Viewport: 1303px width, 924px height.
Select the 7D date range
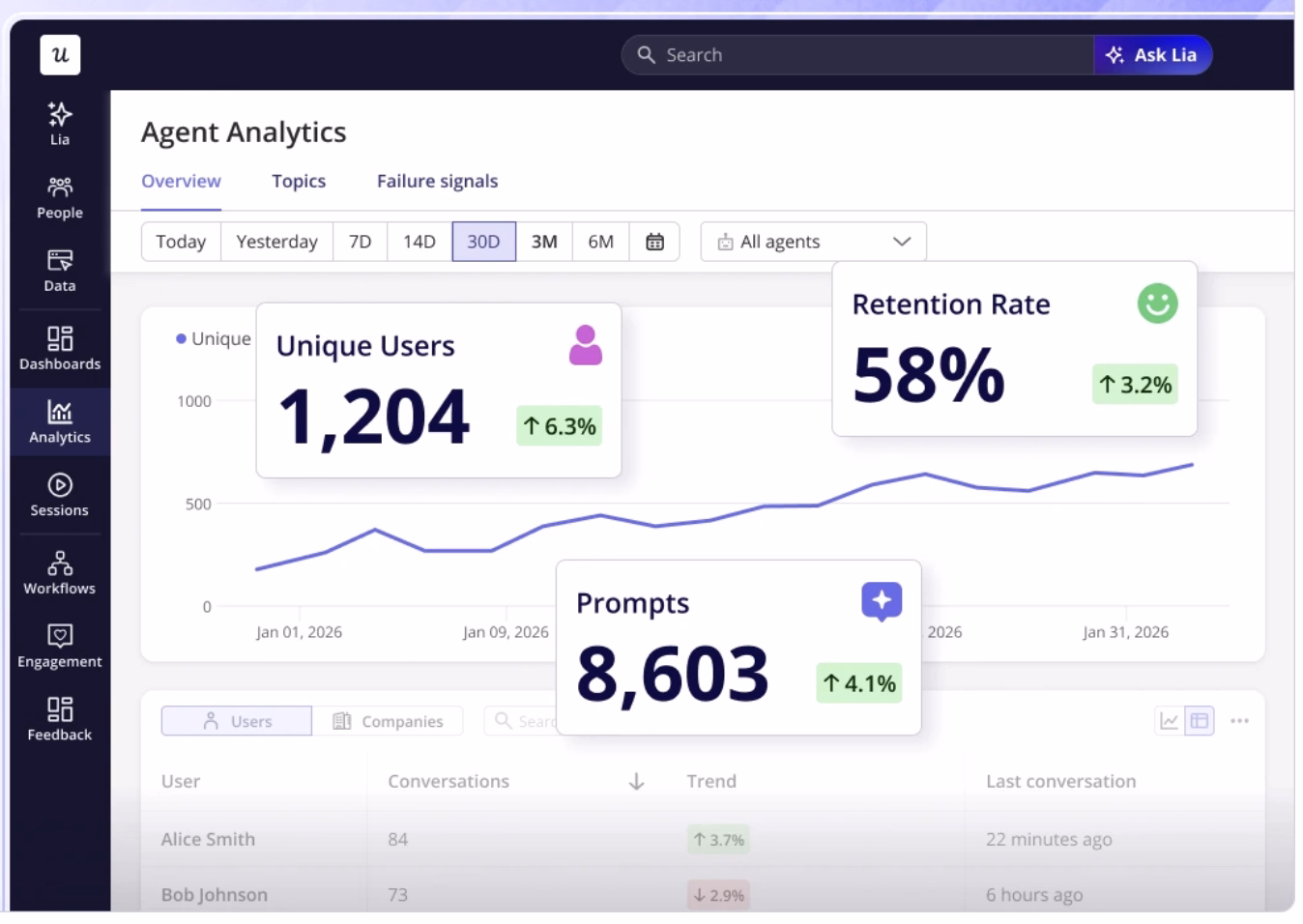[360, 242]
